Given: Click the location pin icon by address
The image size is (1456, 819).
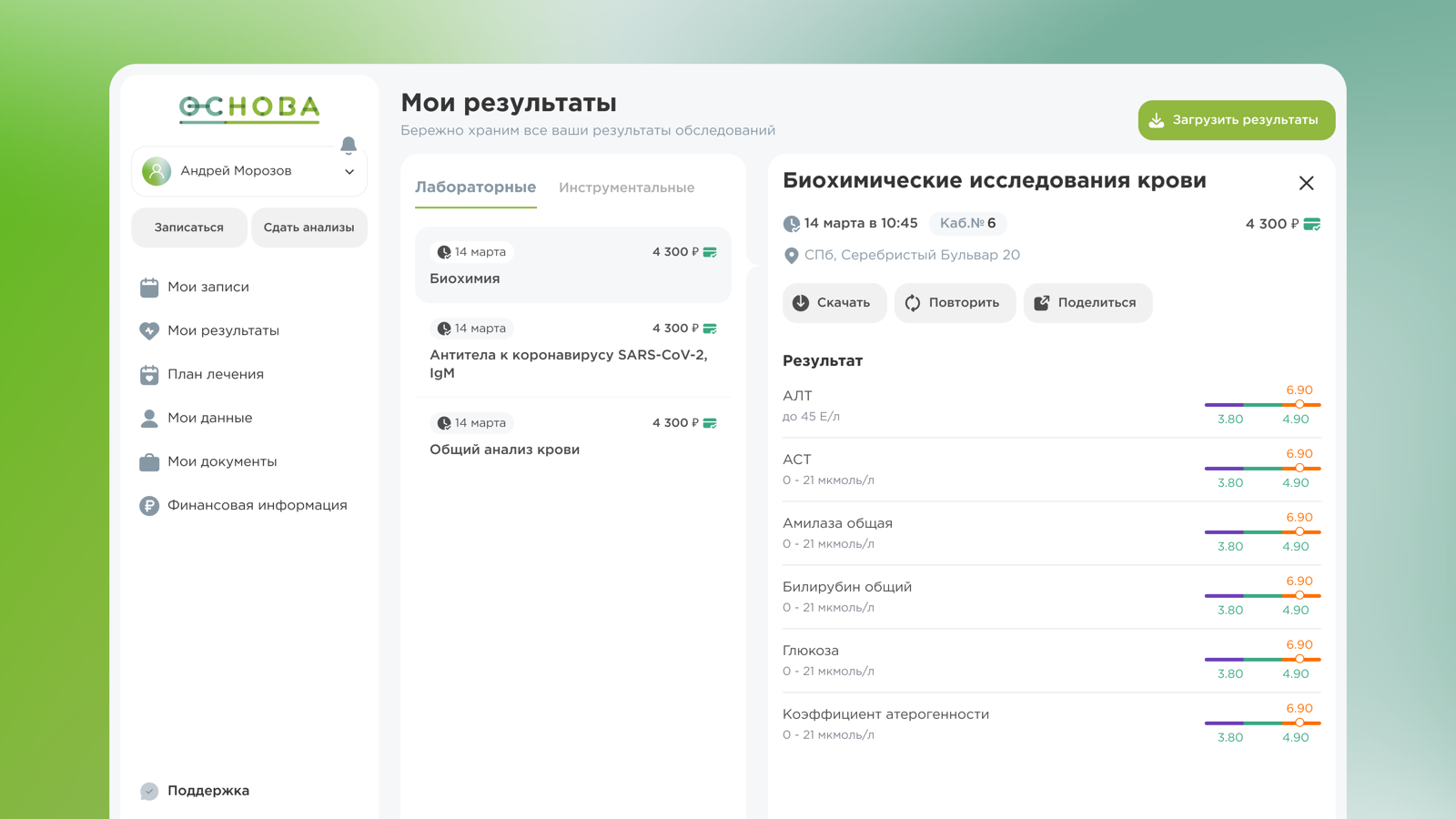Looking at the screenshot, I should [x=792, y=256].
